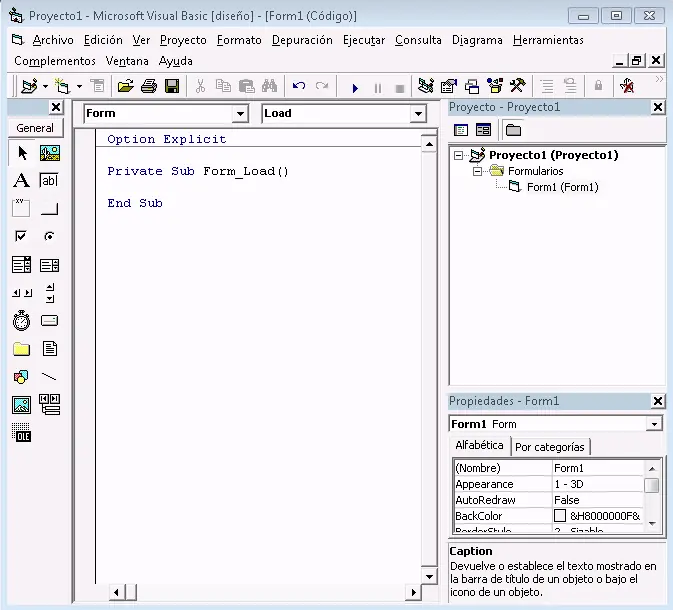673x610 pixels.
Task: Switch to Alfabética tab
Action: tap(479, 445)
